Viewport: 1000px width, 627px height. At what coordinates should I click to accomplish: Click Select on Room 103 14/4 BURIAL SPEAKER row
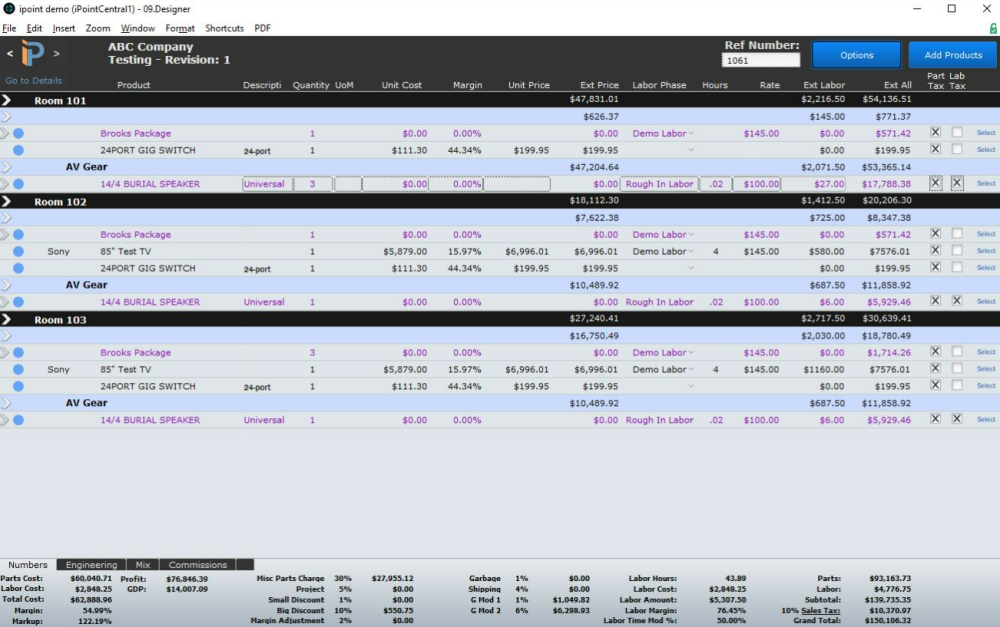click(986, 419)
